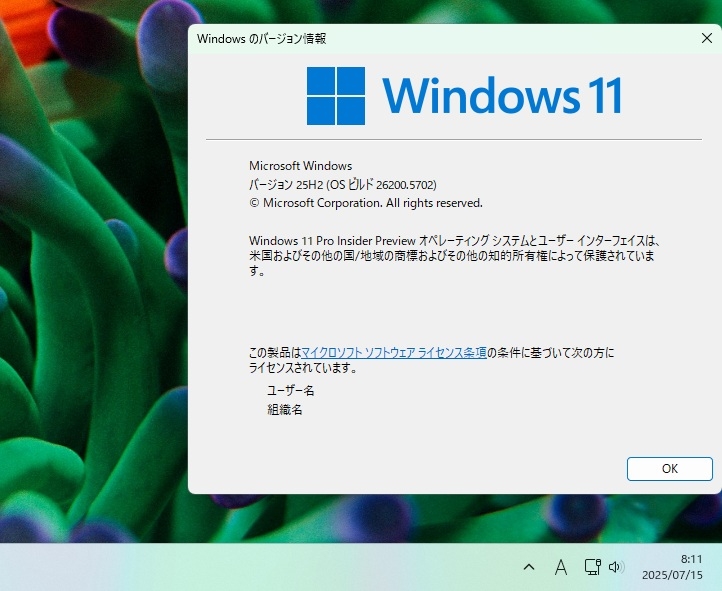Click the Windows 11 Pro Insider Preview paragraph
The image size is (722, 591).
(455, 255)
